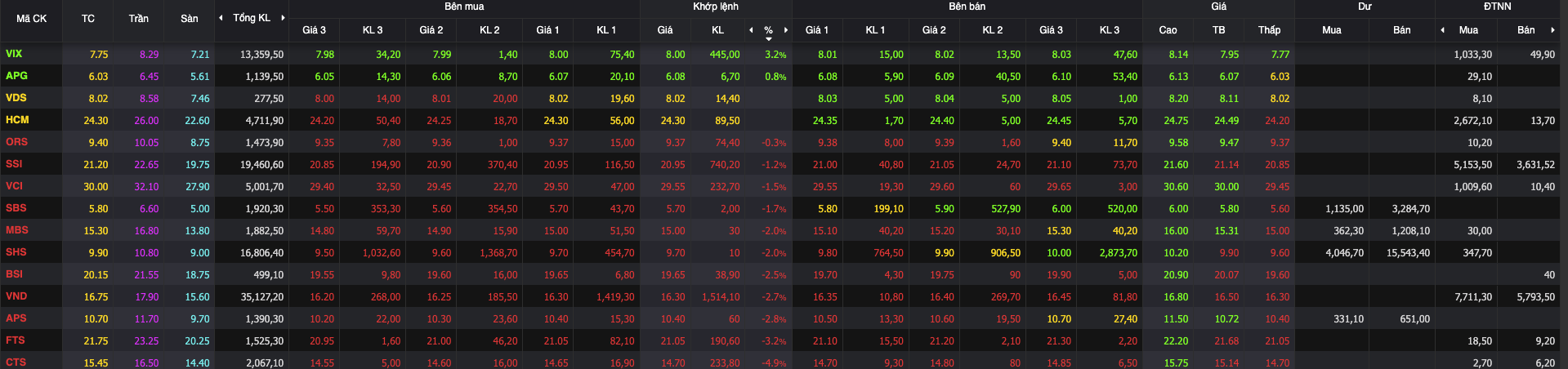
Task: Click the Bên bán group header
Action: coord(967,7)
